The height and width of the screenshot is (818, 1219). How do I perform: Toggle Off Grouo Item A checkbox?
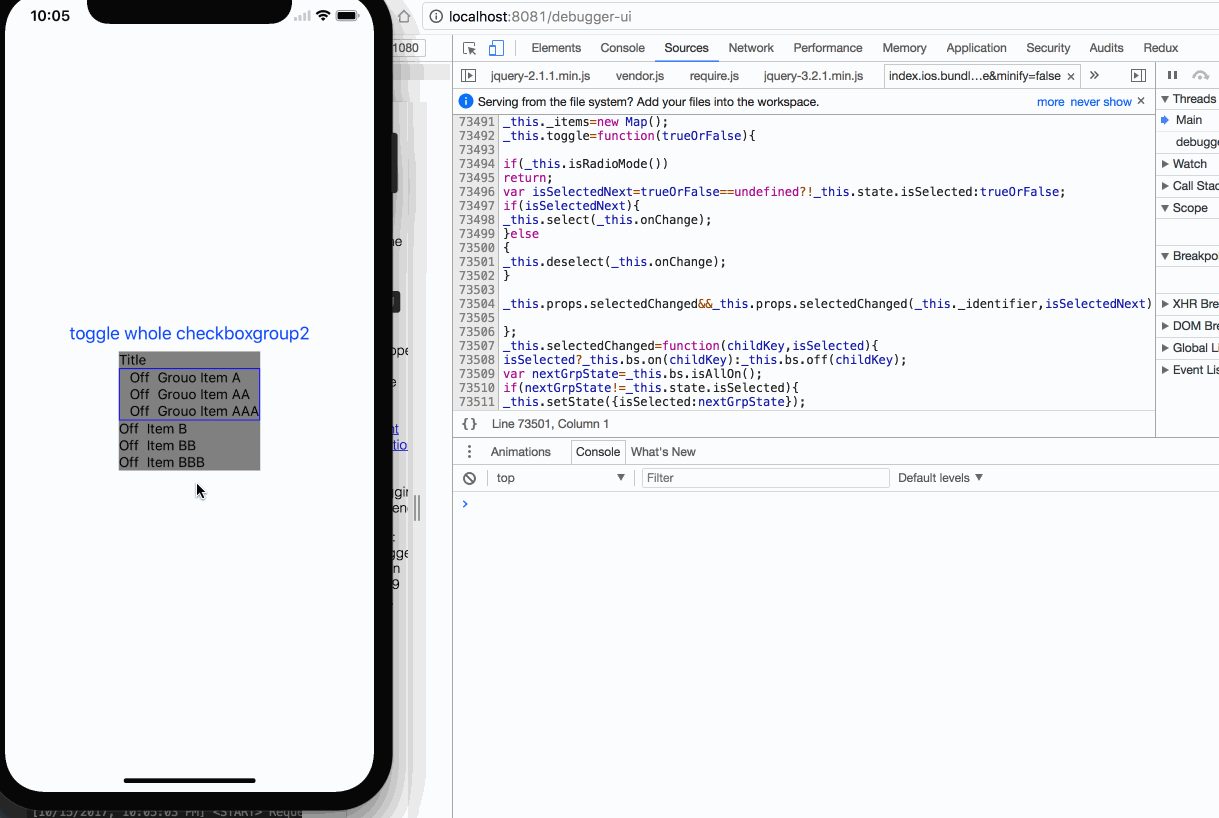pos(189,378)
